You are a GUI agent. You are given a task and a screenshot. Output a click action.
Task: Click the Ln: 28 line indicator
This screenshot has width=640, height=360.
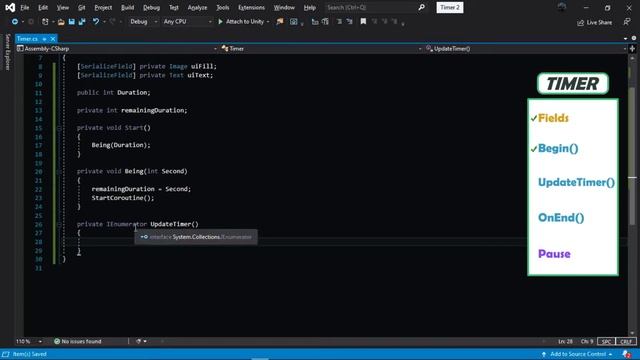[565, 341]
